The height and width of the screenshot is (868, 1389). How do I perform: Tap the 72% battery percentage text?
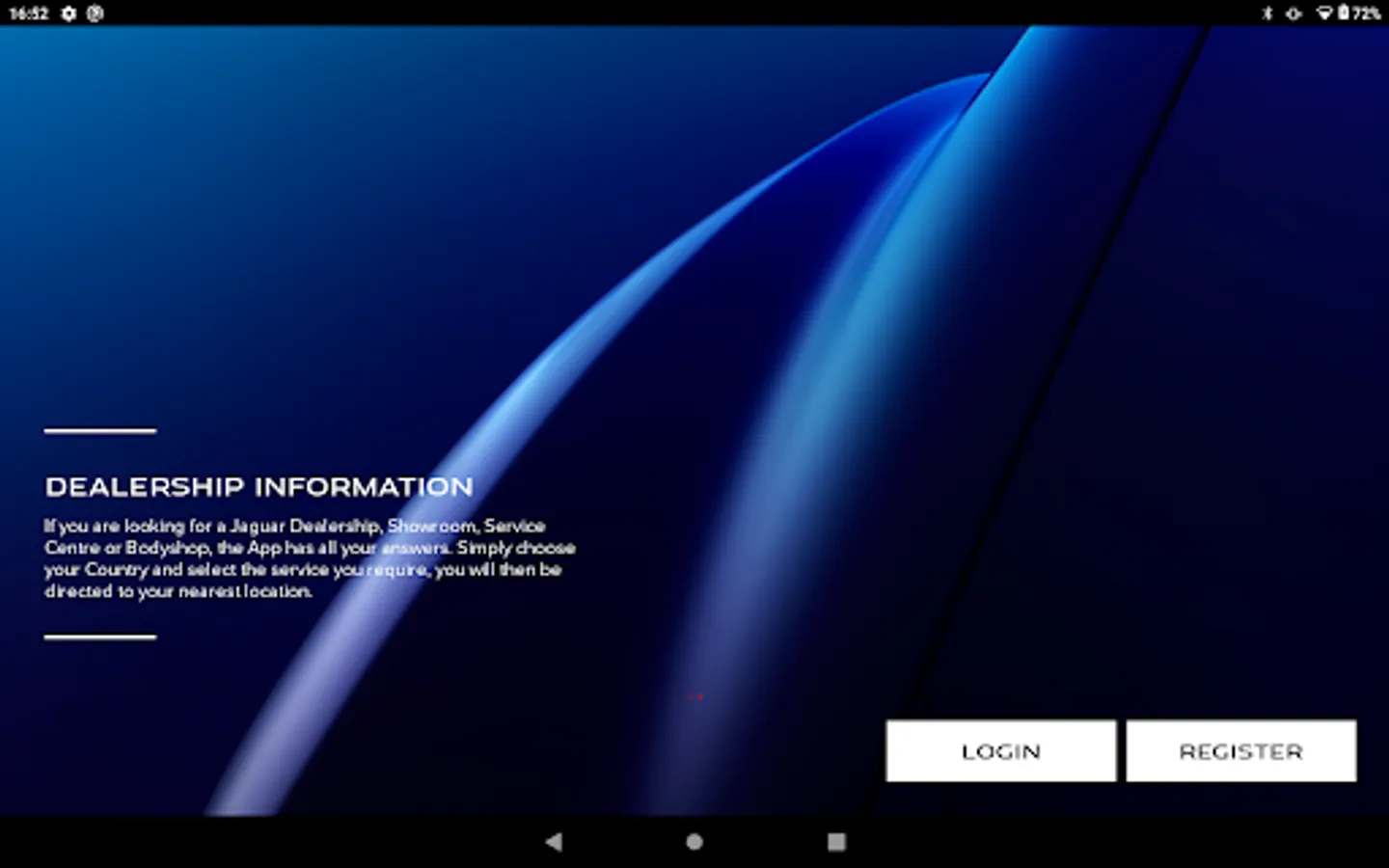[x=1366, y=14]
